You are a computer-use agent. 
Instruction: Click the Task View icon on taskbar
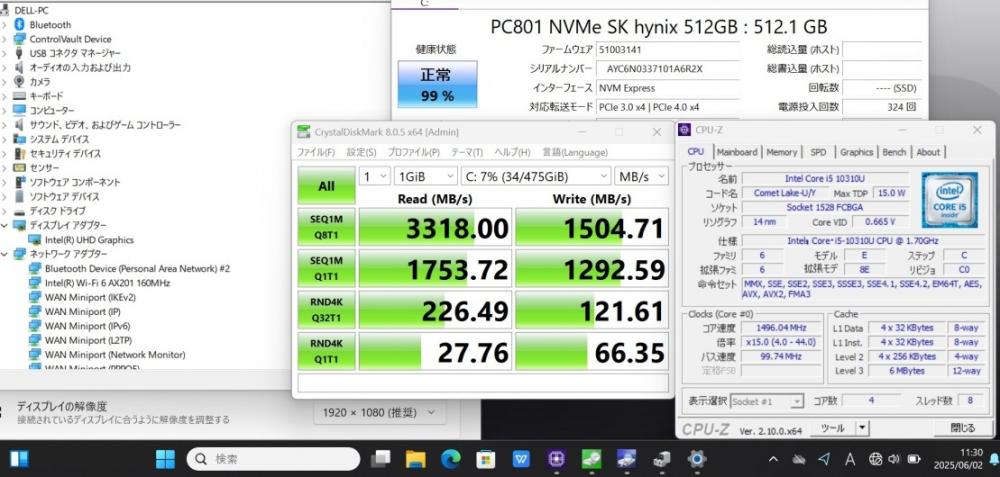click(381, 459)
